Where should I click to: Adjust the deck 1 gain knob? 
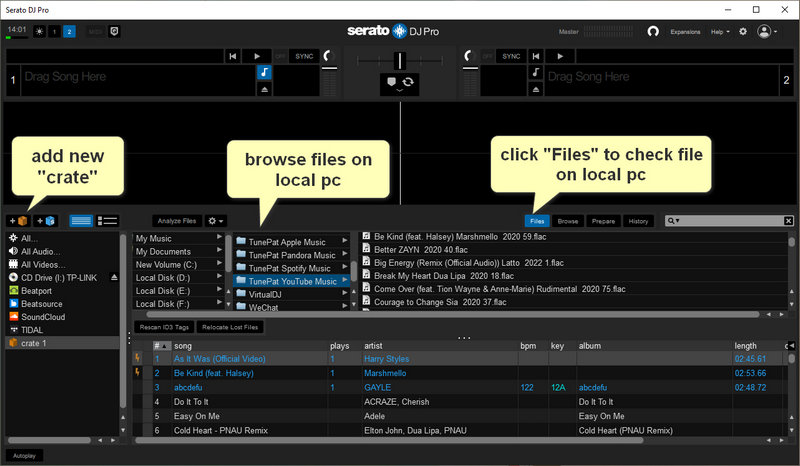tap(329, 56)
